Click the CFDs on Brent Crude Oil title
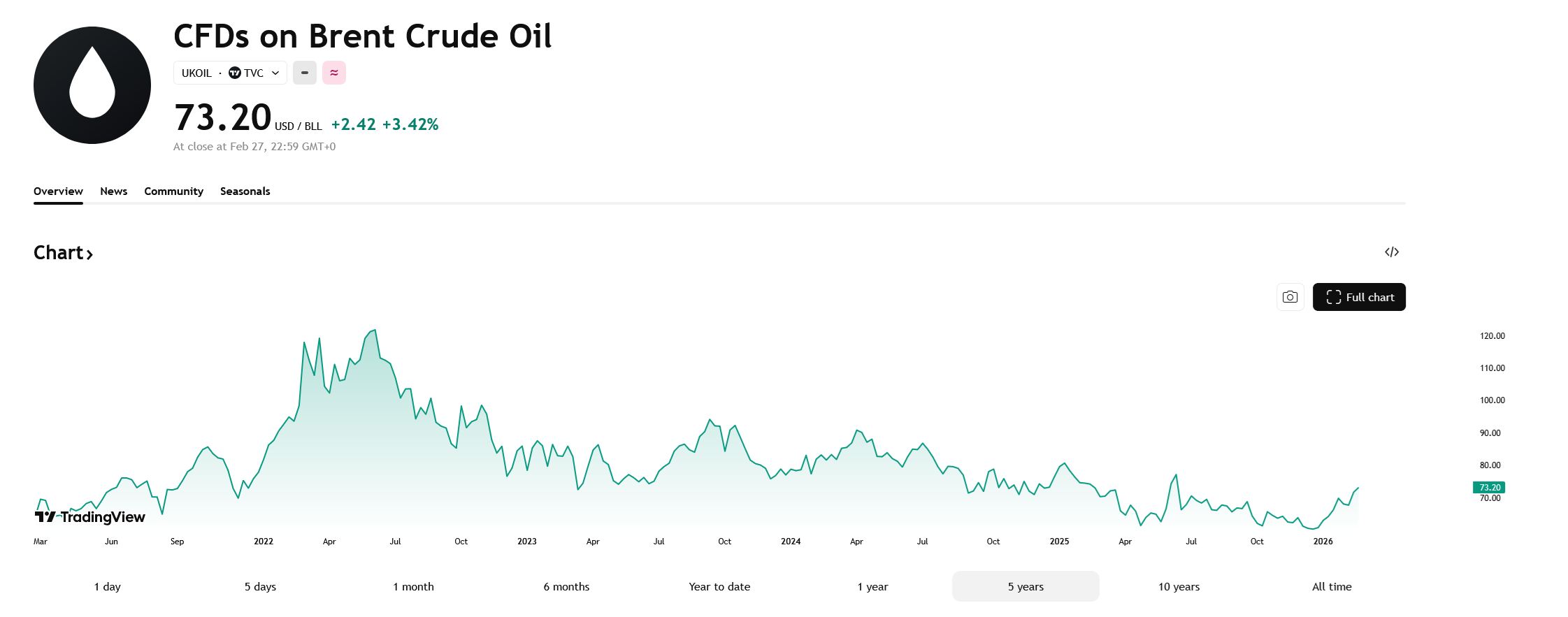The image size is (1568, 617). coord(362,36)
